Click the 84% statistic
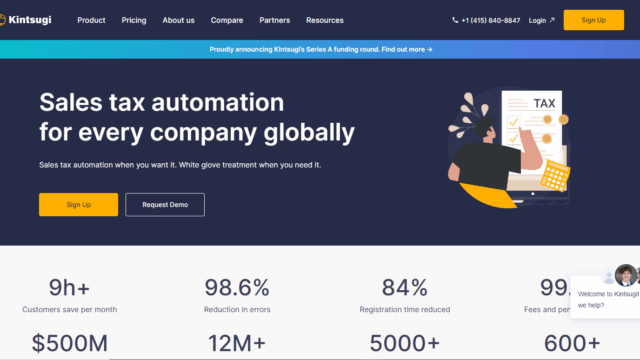 tap(404, 287)
